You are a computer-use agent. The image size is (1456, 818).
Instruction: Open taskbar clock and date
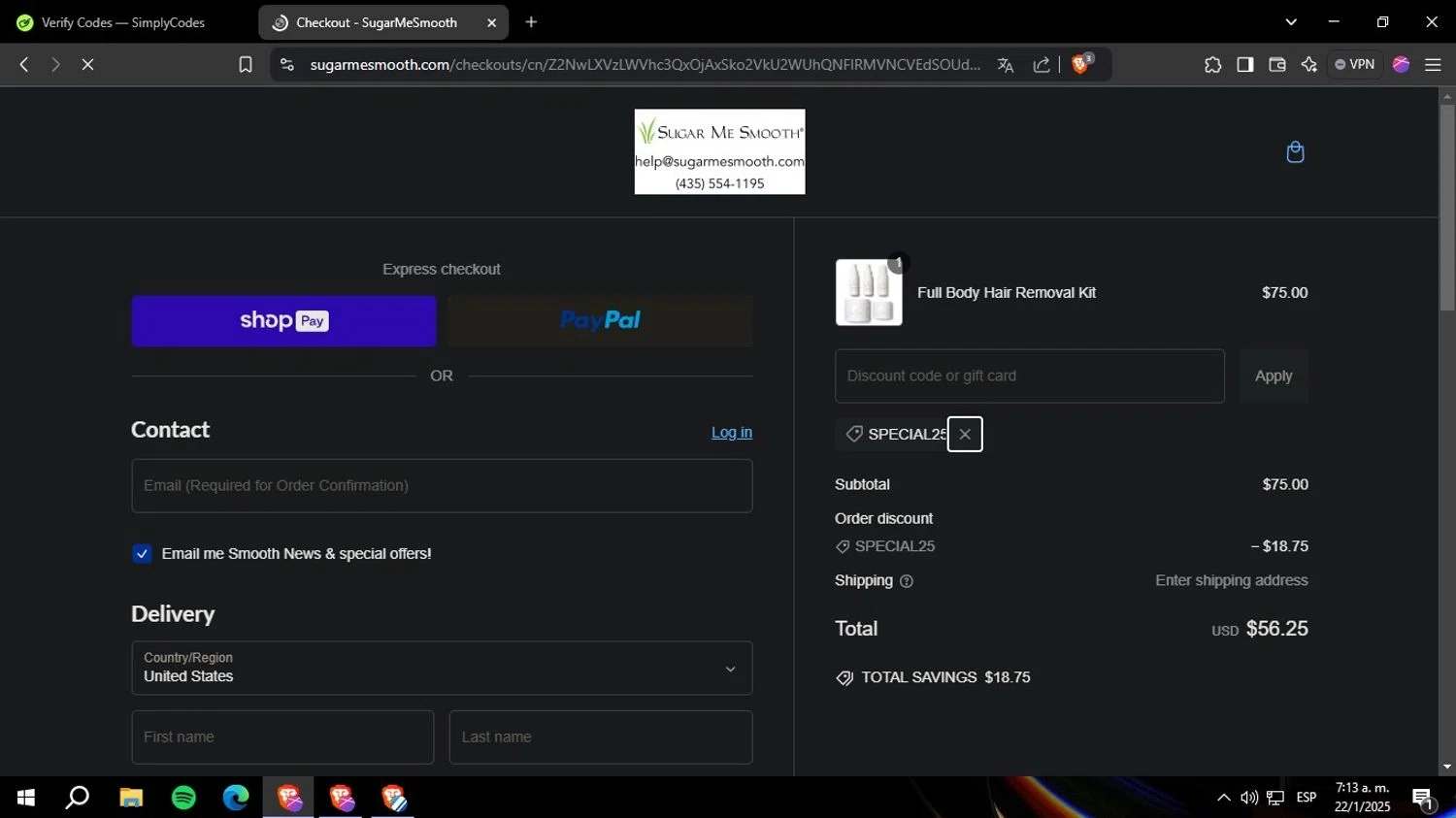coord(1362,798)
